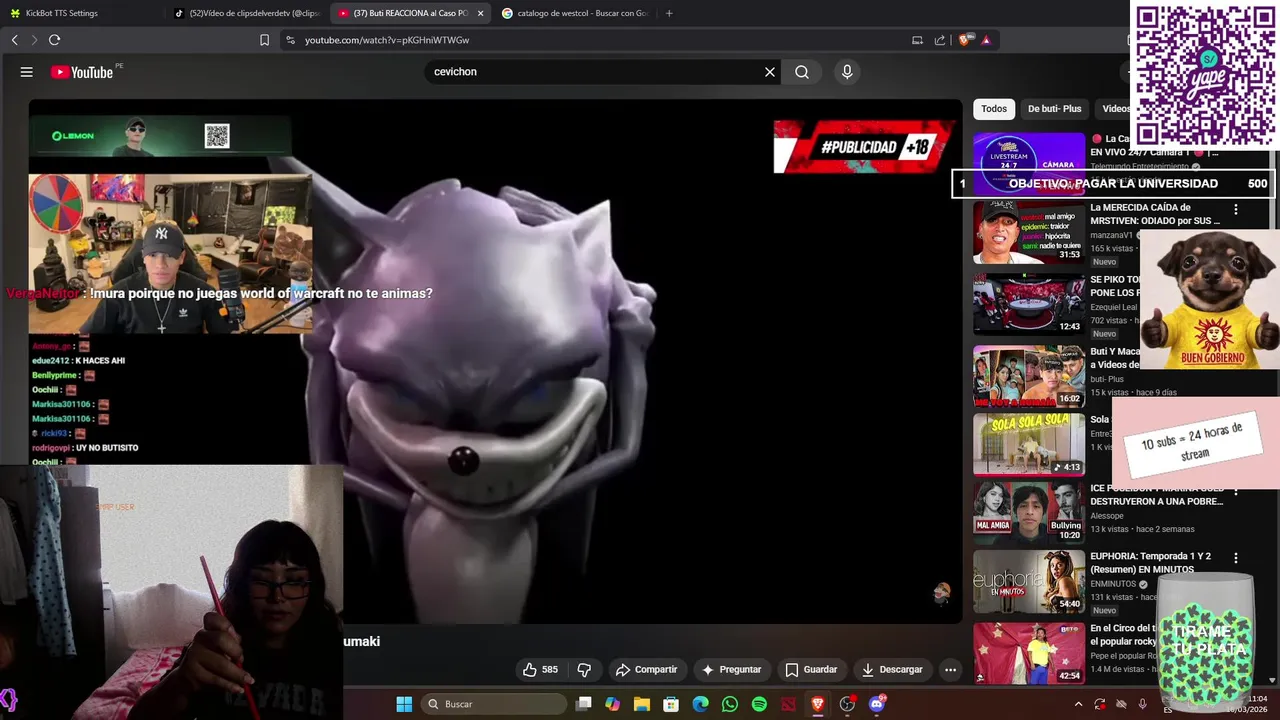Switch to the KickBot TTS Settings tab
This screenshot has width=1280, height=720.
coord(82,13)
